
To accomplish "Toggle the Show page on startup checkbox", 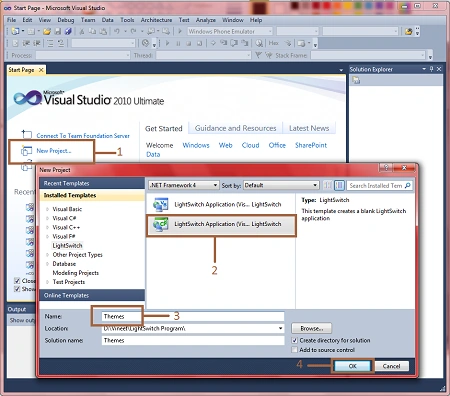I will click(x=17, y=289).
